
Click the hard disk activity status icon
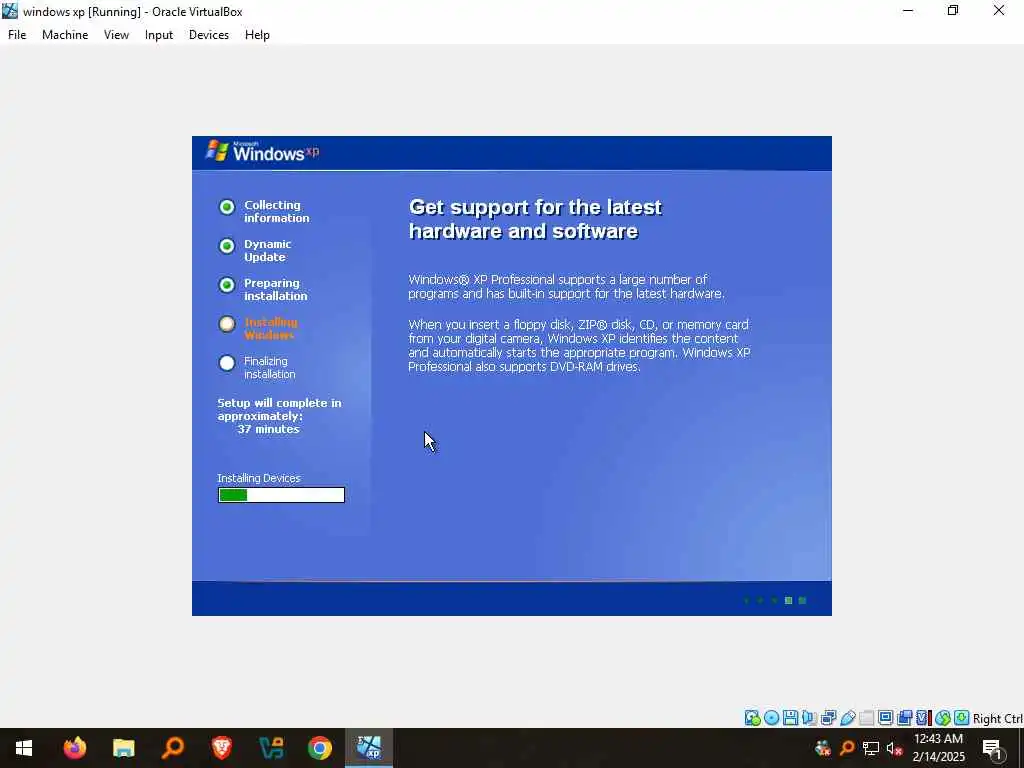point(752,718)
